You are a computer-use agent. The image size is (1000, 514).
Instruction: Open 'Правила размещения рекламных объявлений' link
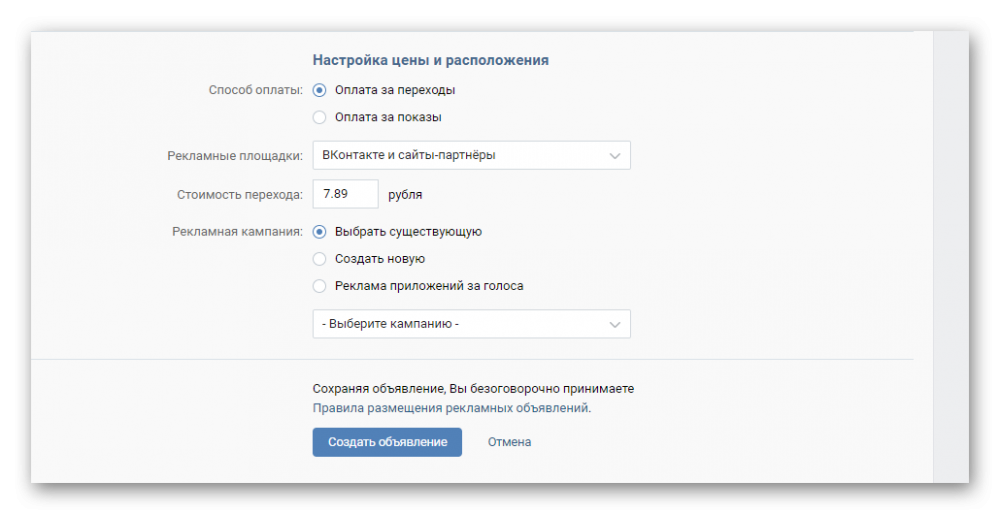(x=452, y=408)
